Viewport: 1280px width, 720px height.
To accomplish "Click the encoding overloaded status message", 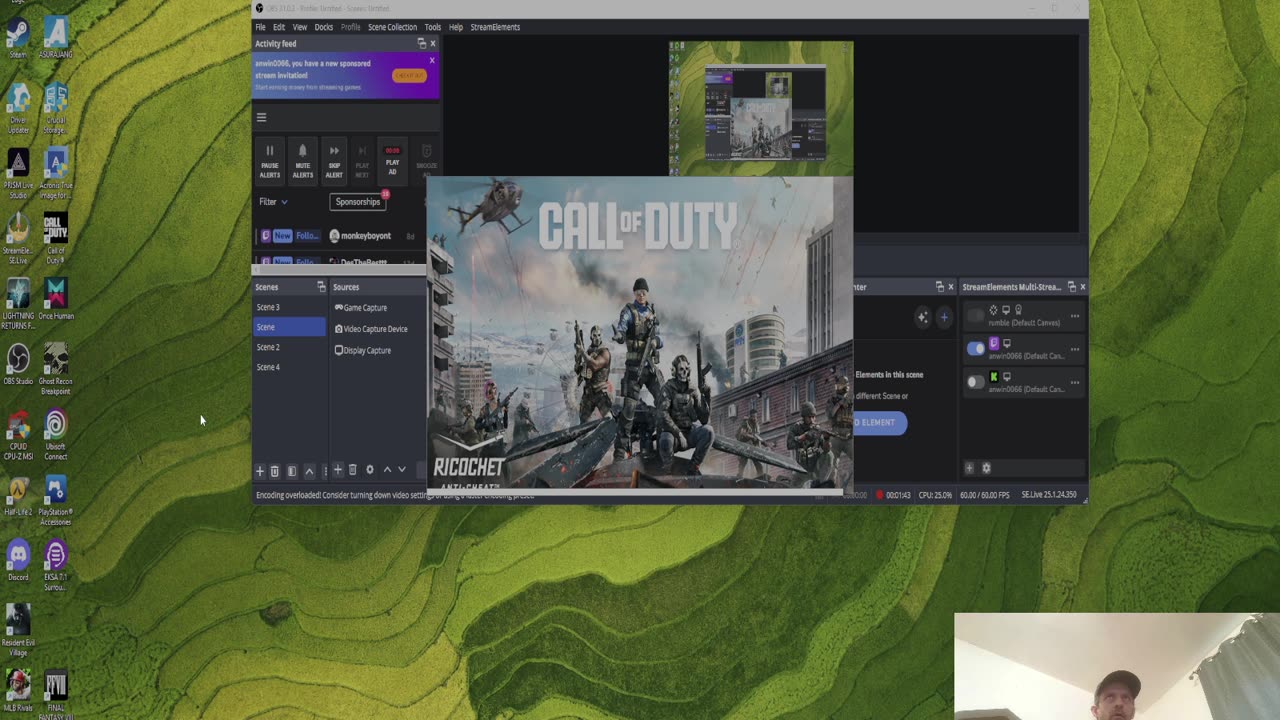I will click(395, 495).
